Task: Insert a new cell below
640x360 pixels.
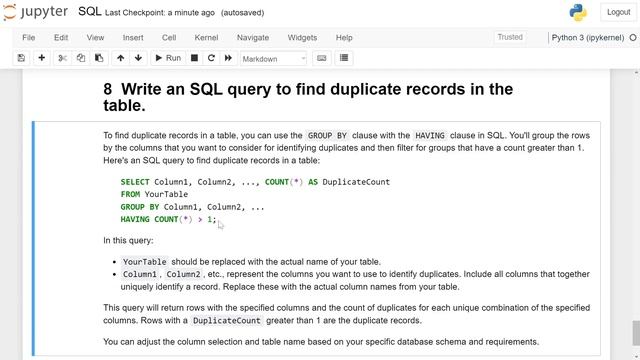Action: click(41, 58)
